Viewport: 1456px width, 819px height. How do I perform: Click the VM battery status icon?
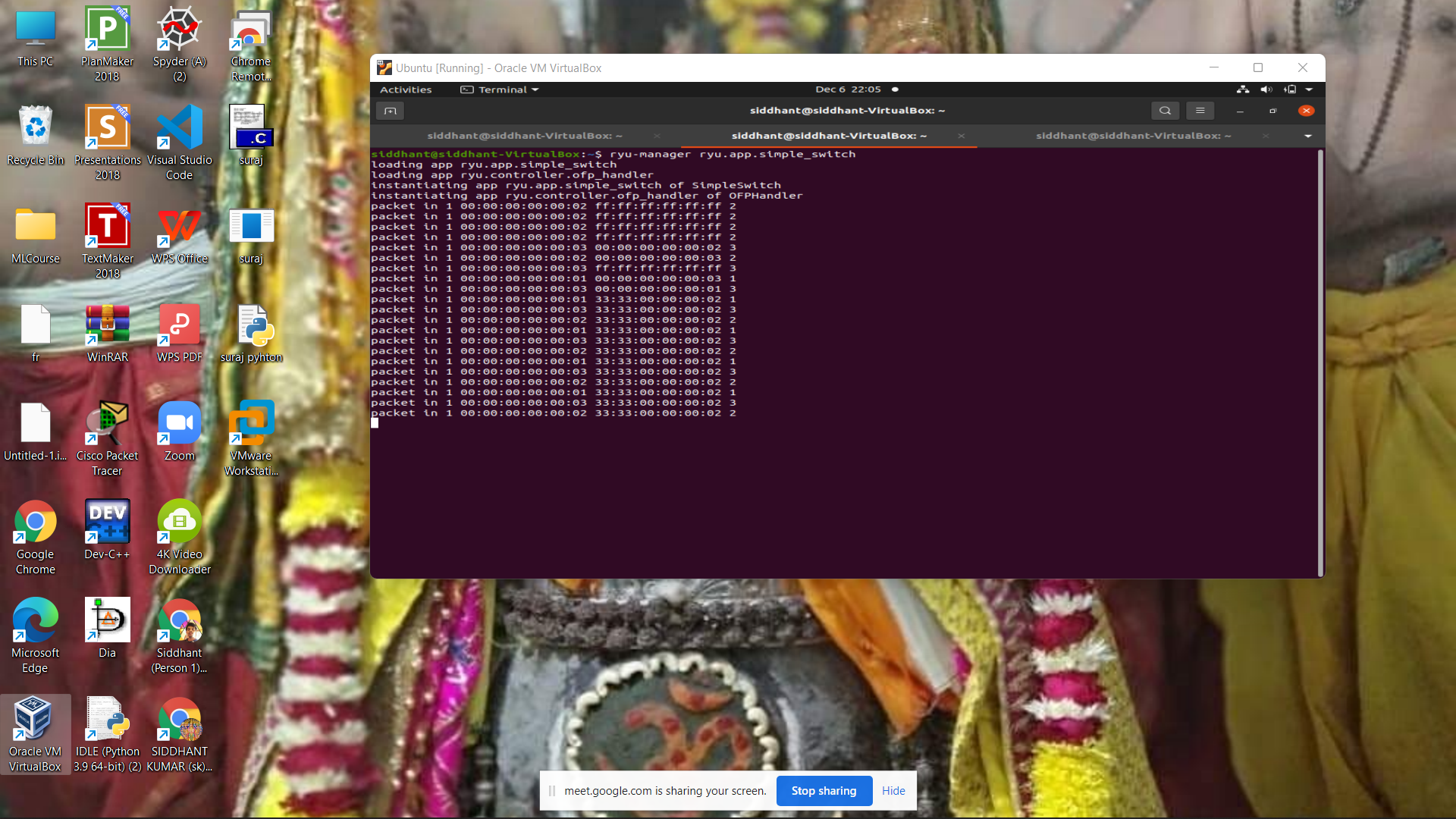(1291, 89)
